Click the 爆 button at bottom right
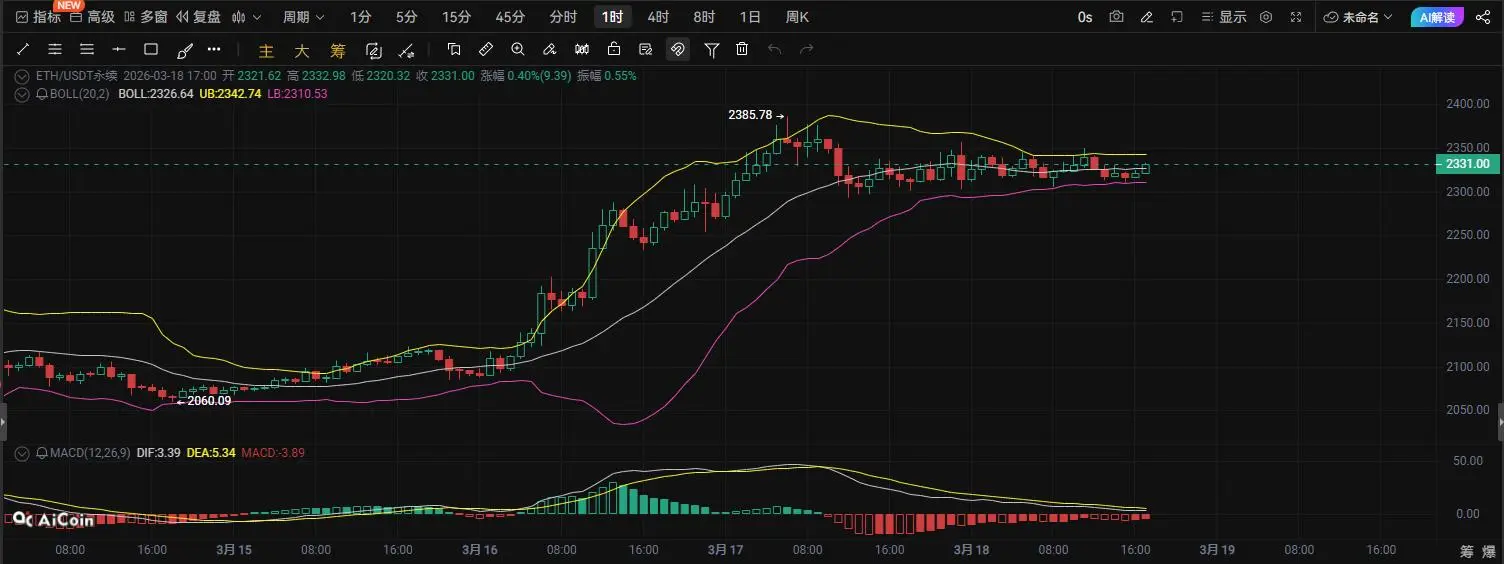The height and width of the screenshot is (564, 1504). click(x=1489, y=551)
